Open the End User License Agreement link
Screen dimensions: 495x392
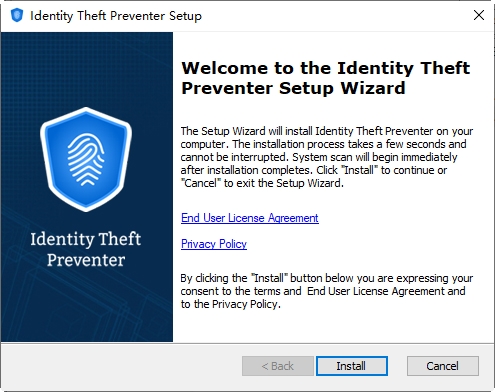coord(250,218)
